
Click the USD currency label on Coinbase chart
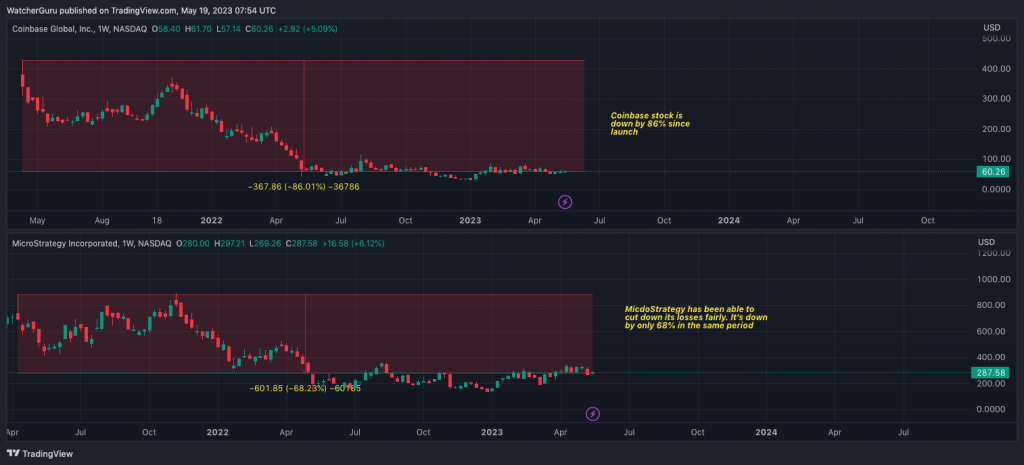pos(991,27)
